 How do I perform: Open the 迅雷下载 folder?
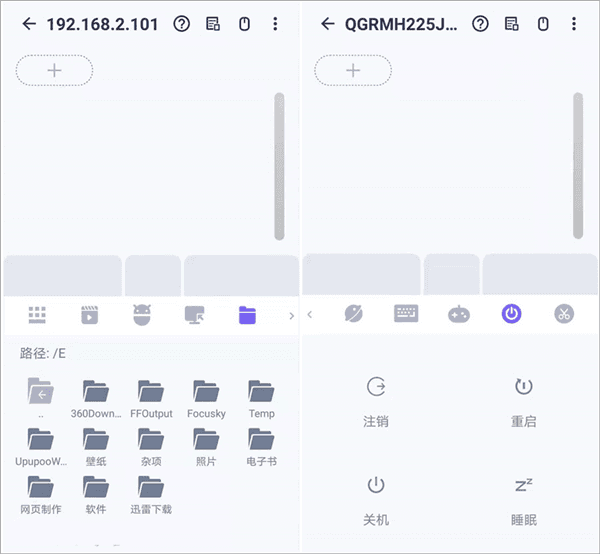[151, 495]
